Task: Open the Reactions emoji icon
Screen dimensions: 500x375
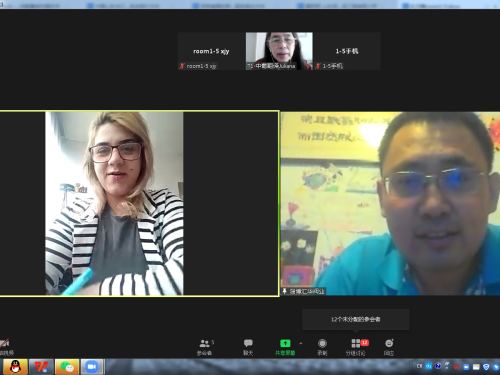Action: click(389, 343)
